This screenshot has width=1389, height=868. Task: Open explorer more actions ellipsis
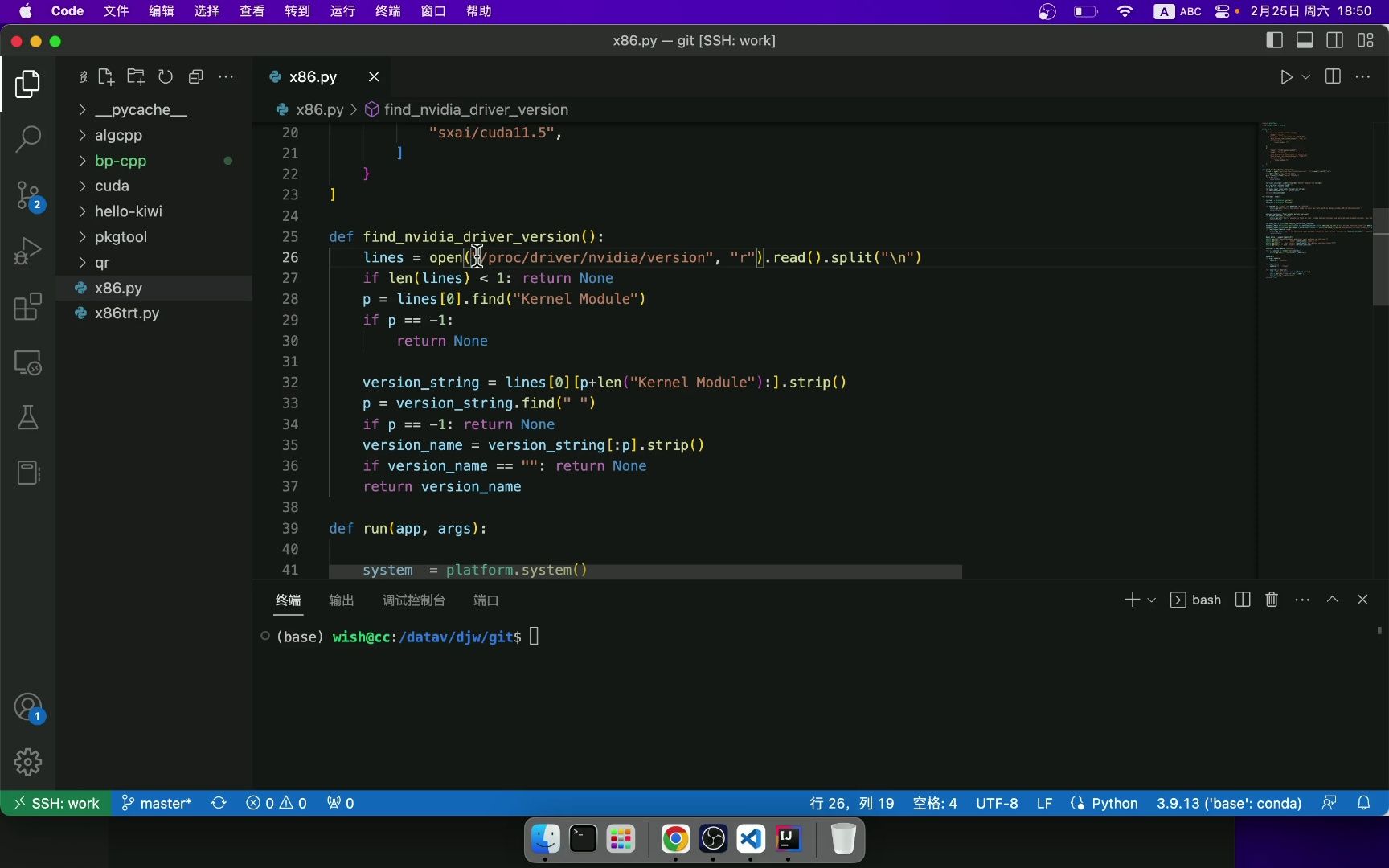coord(226,76)
